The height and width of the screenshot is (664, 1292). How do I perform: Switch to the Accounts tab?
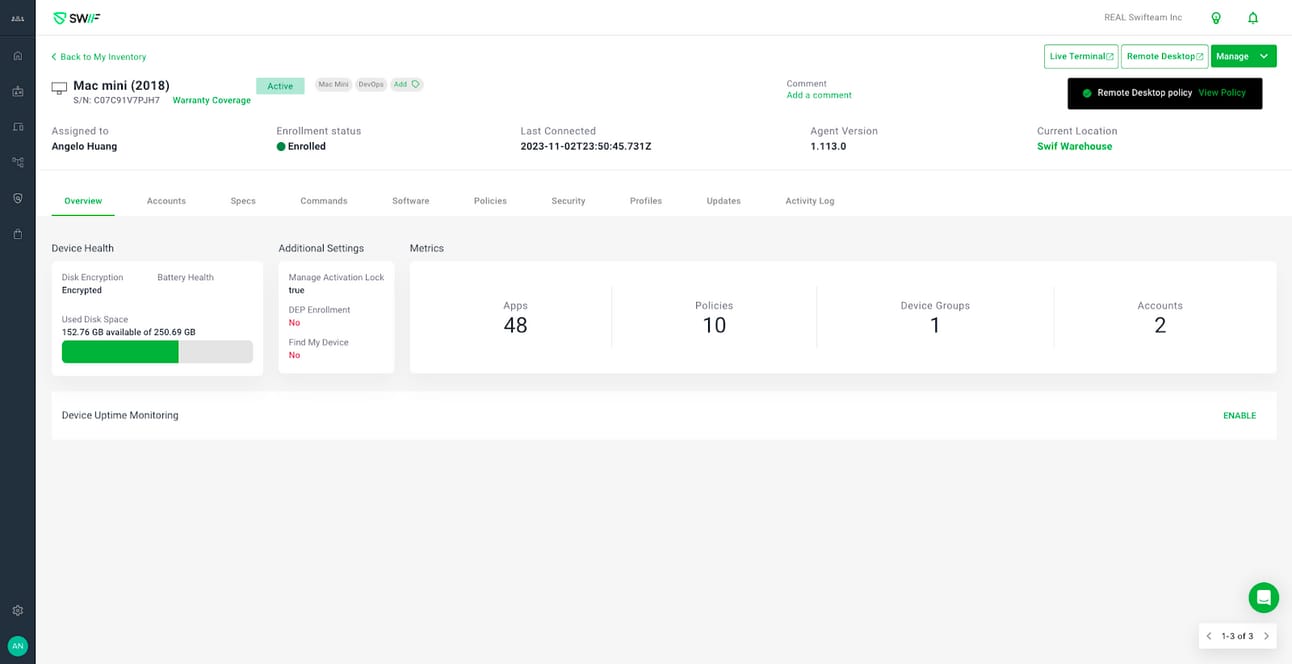coord(166,201)
